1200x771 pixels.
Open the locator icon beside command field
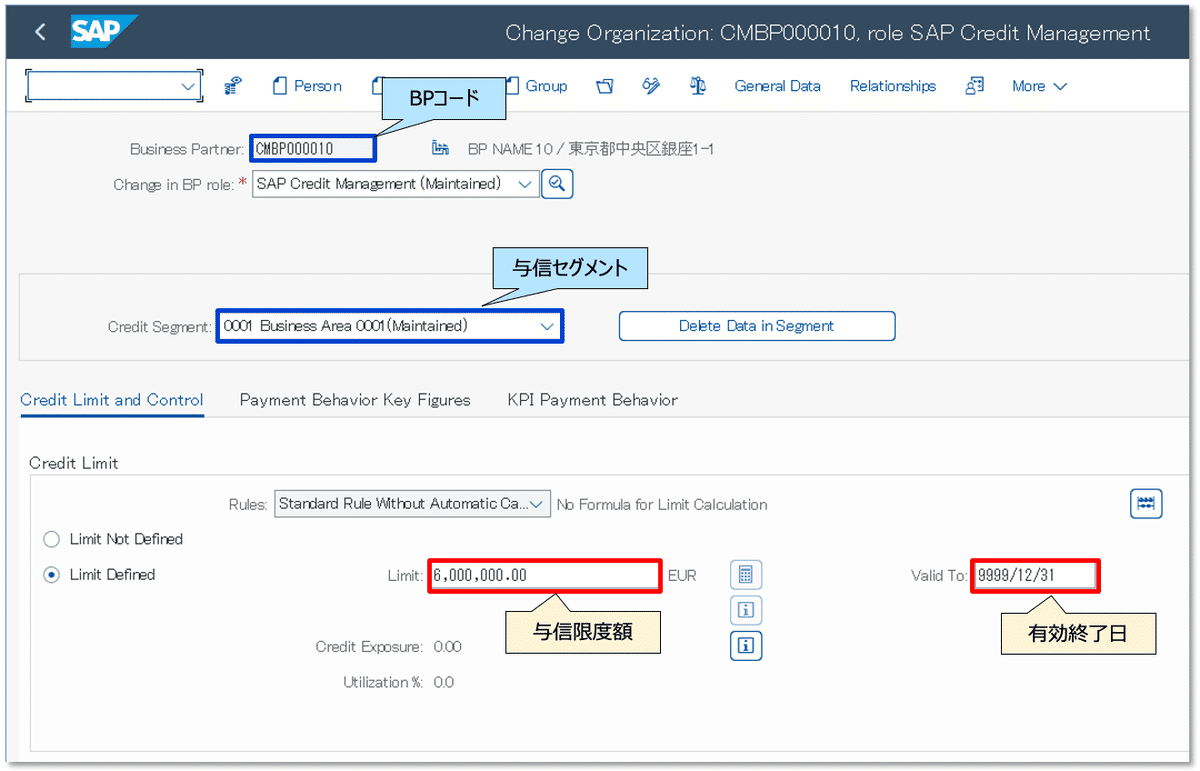coord(233,86)
